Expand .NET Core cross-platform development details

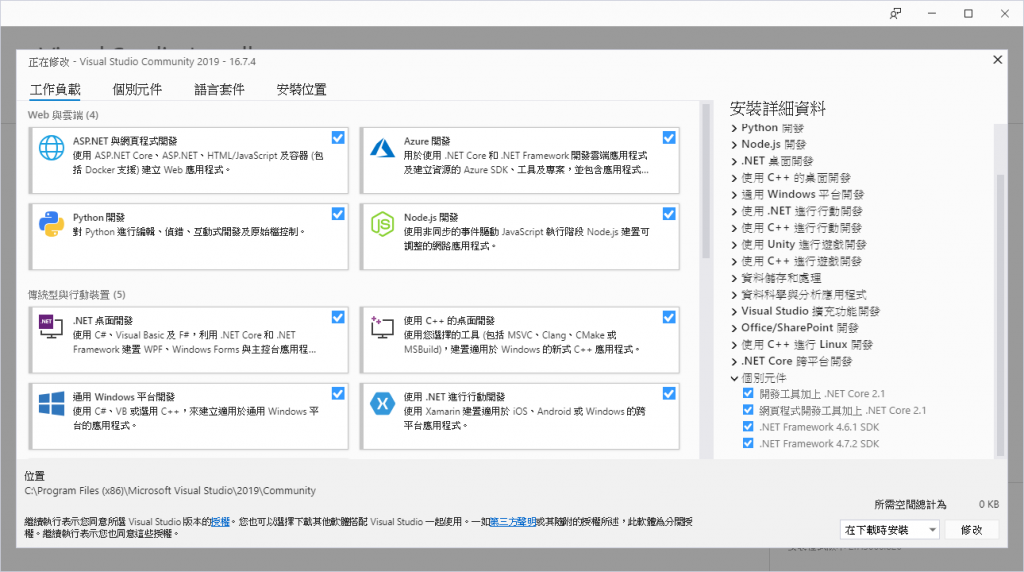pos(734,361)
